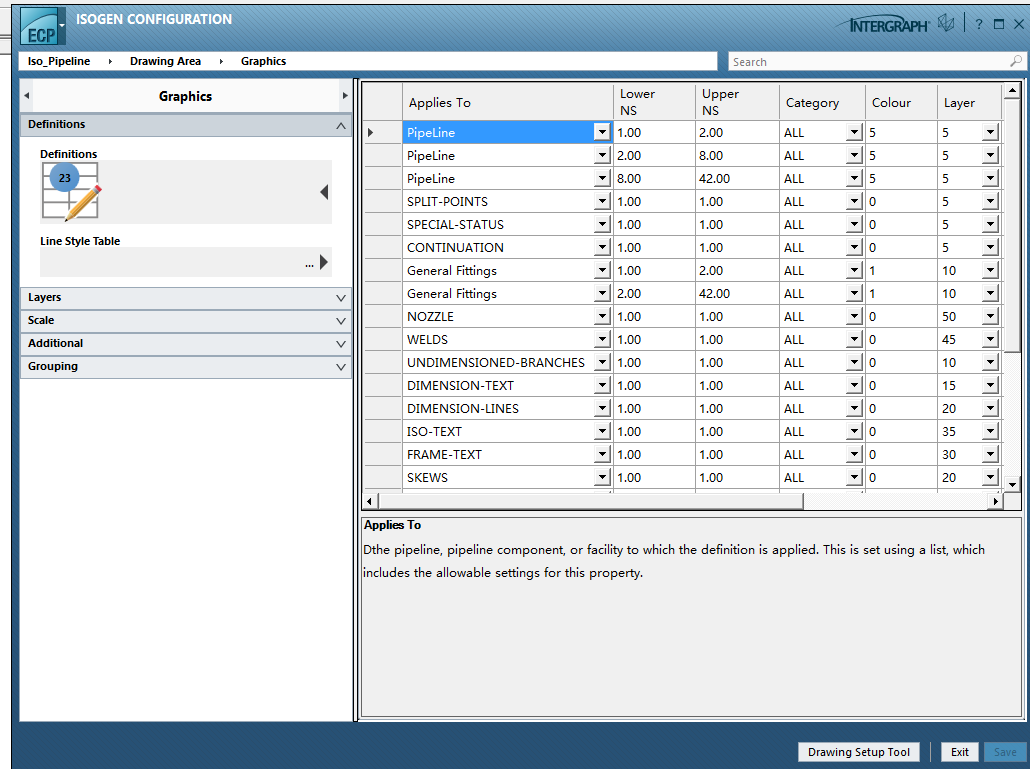Image resolution: width=1030 pixels, height=769 pixels.
Task: Click the row header of the WELDS row
Action: point(383,340)
